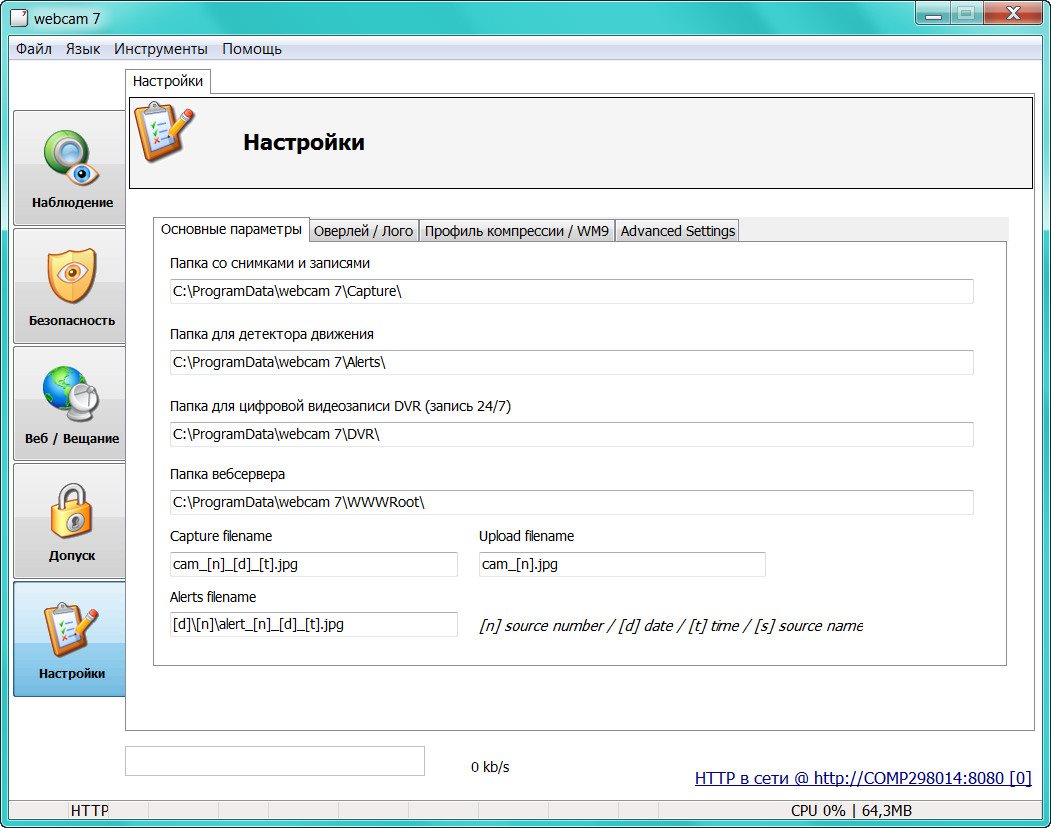Click the DVR folder path field

point(571,434)
